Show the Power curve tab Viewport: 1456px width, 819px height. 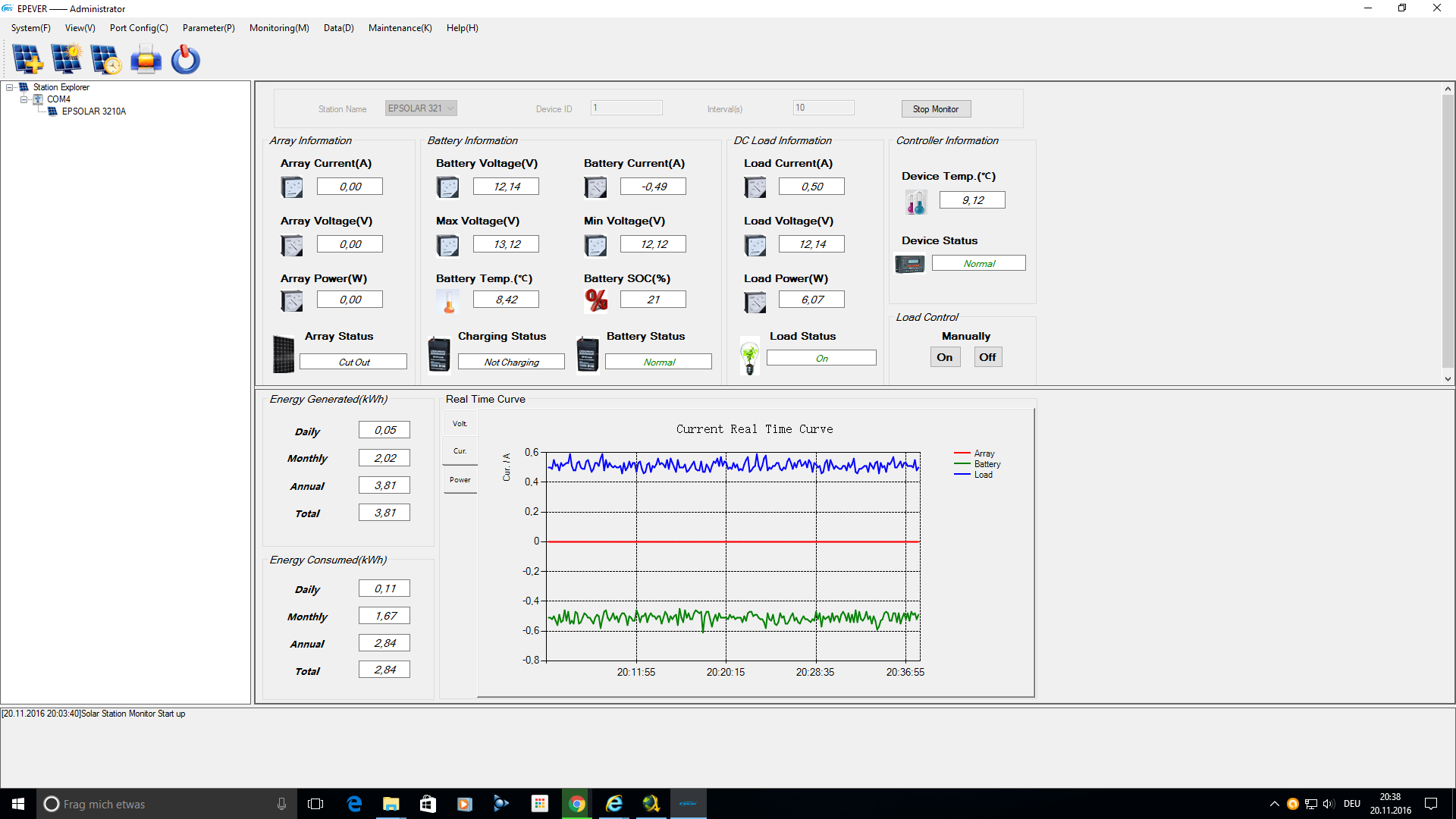[460, 480]
